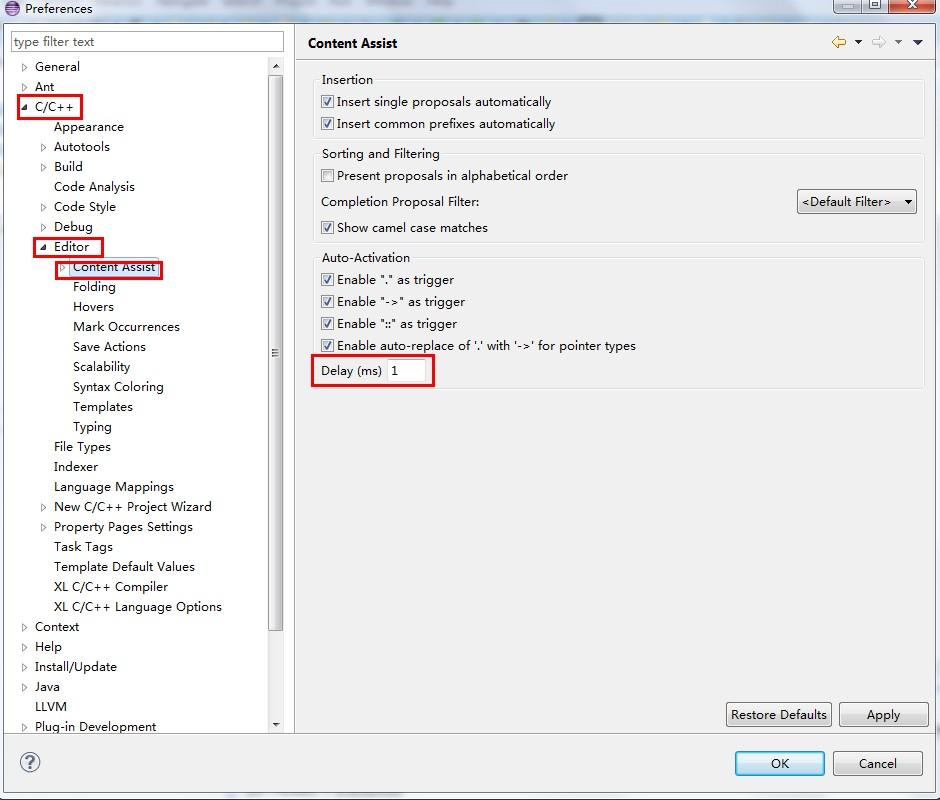Click the tree vertical scrollbar thumb
The image size is (940, 800).
[x=276, y=353]
